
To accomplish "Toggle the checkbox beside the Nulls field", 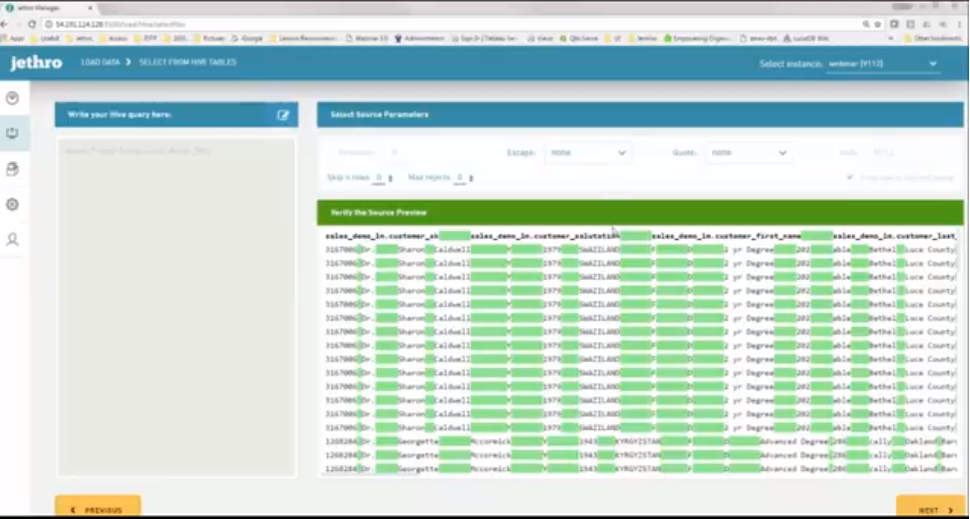I will (x=850, y=177).
